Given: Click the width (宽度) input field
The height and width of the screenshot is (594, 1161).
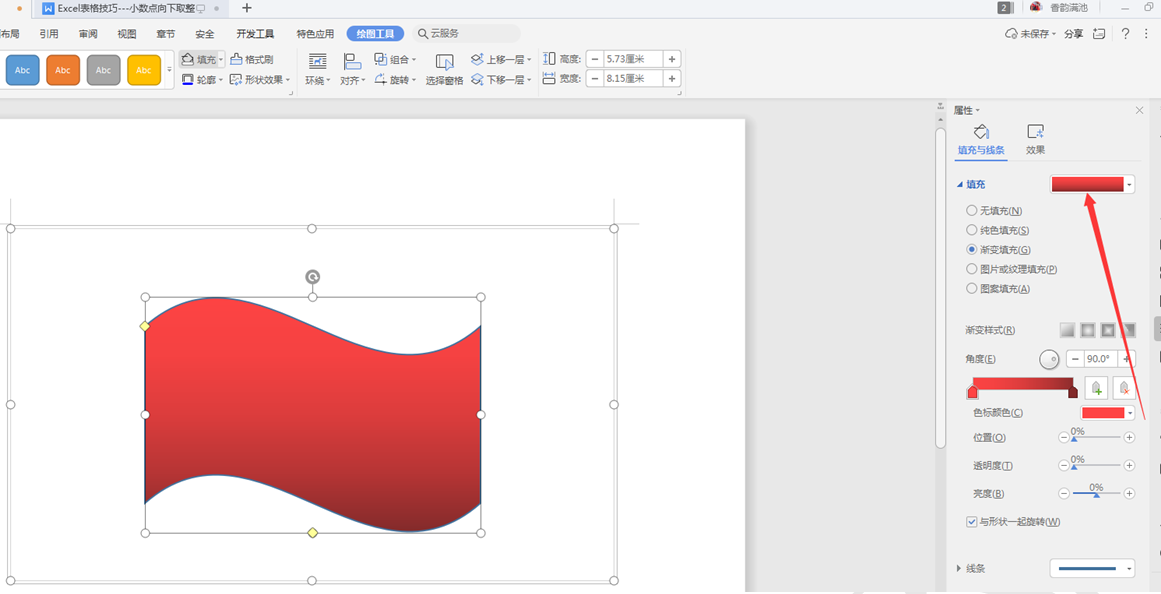Looking at the screenshot, I should [632, 79].
